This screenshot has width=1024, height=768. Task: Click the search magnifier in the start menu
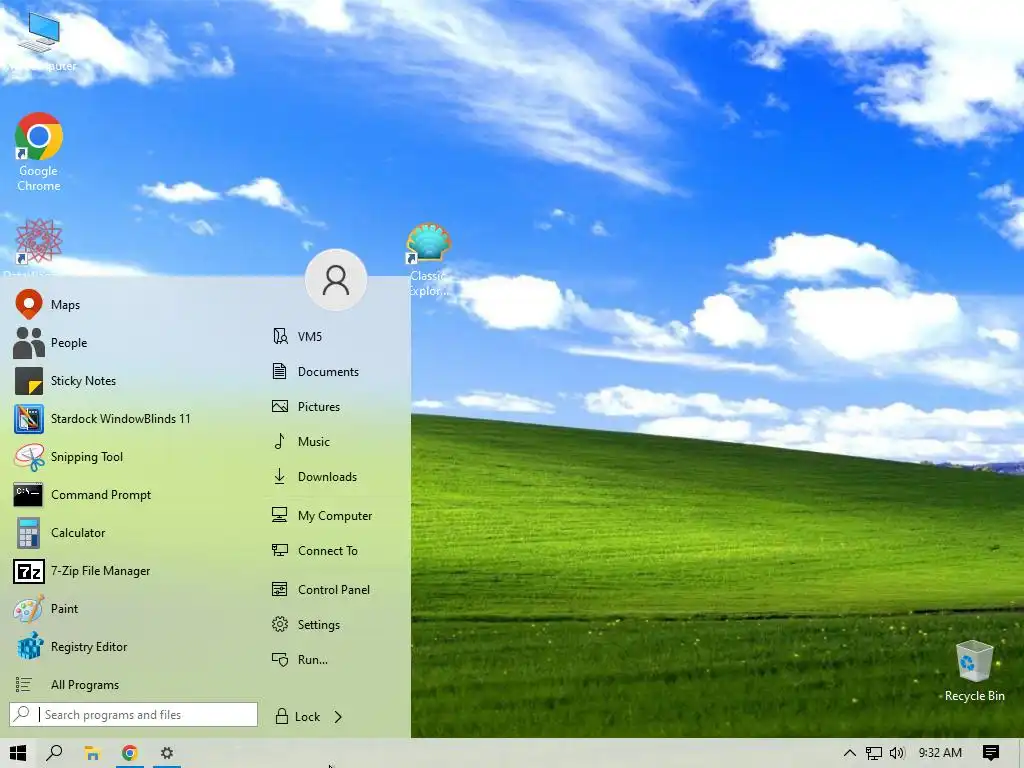tap(22, 714)
